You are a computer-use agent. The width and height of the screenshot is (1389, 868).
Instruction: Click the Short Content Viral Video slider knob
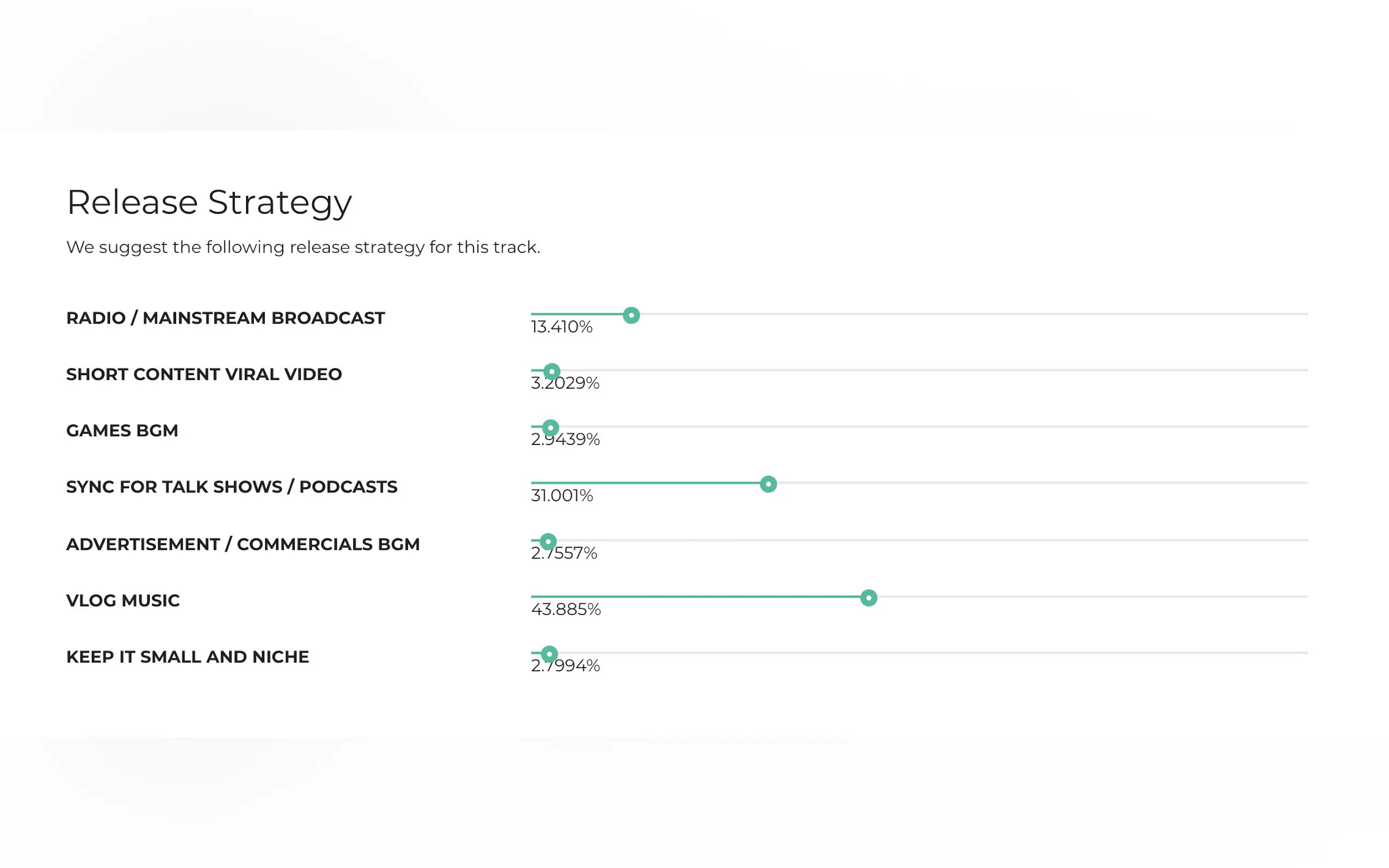tap(552, 372)
